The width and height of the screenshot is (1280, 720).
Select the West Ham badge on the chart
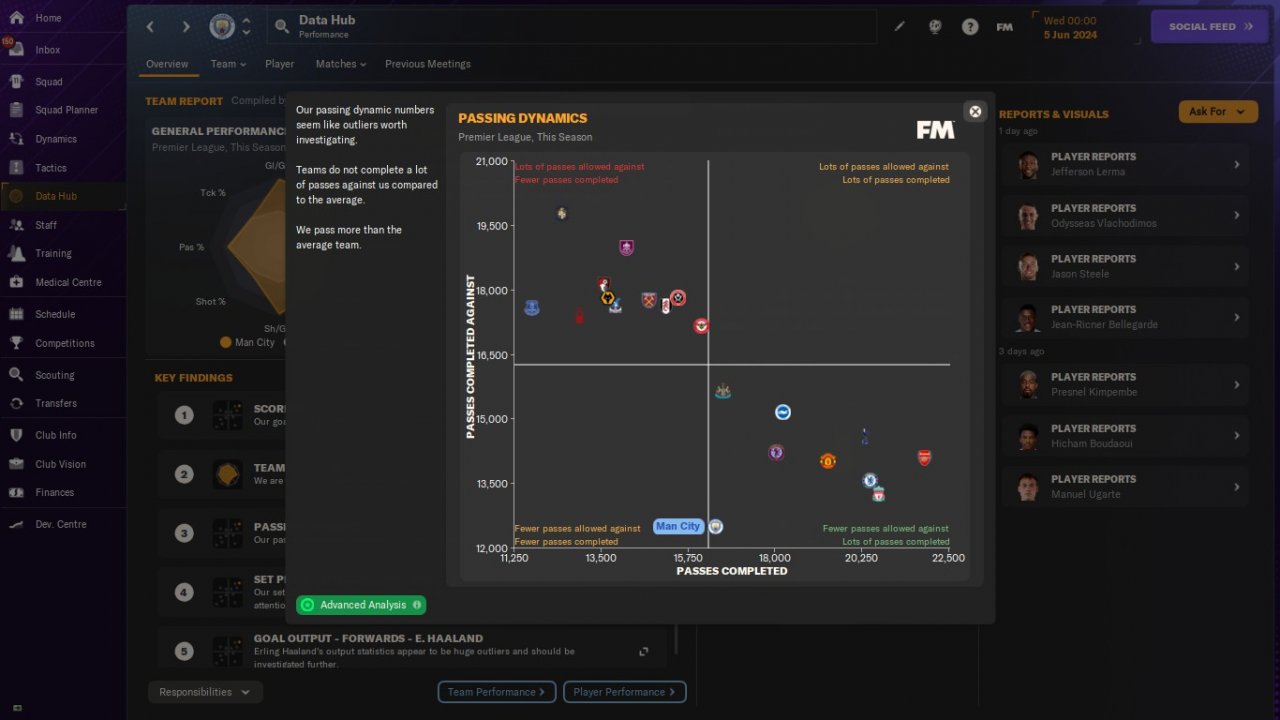tap(649, 300)
